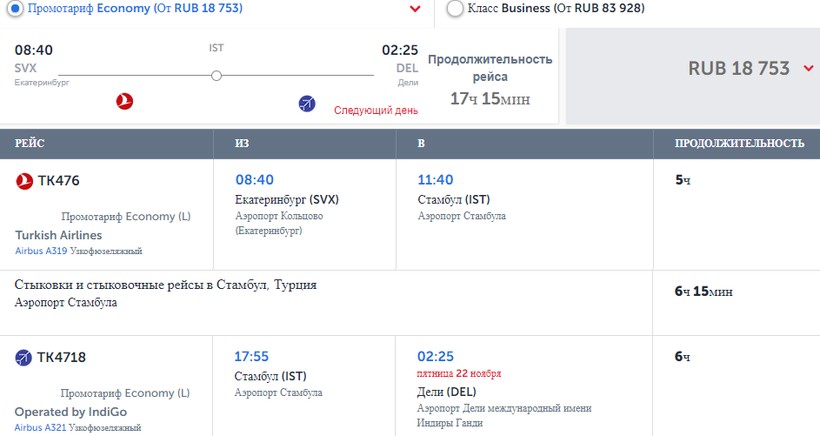Click the РЕЙС column header
The image size is (820, 436).
30,144
